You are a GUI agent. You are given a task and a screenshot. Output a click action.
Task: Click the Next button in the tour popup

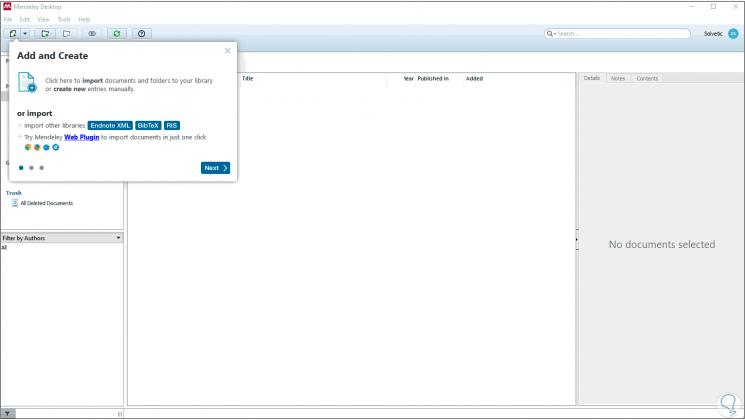pyautogui.click(x=215, y=168)
